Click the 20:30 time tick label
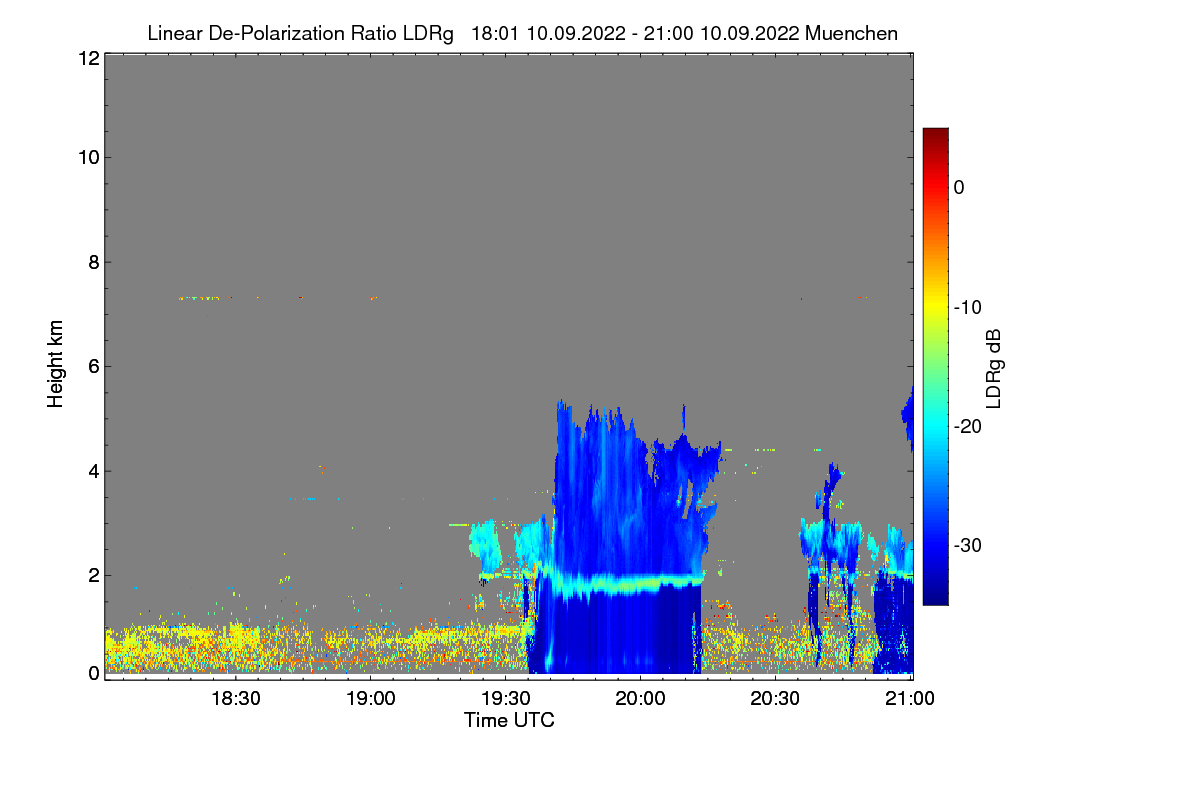This screenshot has width=1200, height=800. 775,698
